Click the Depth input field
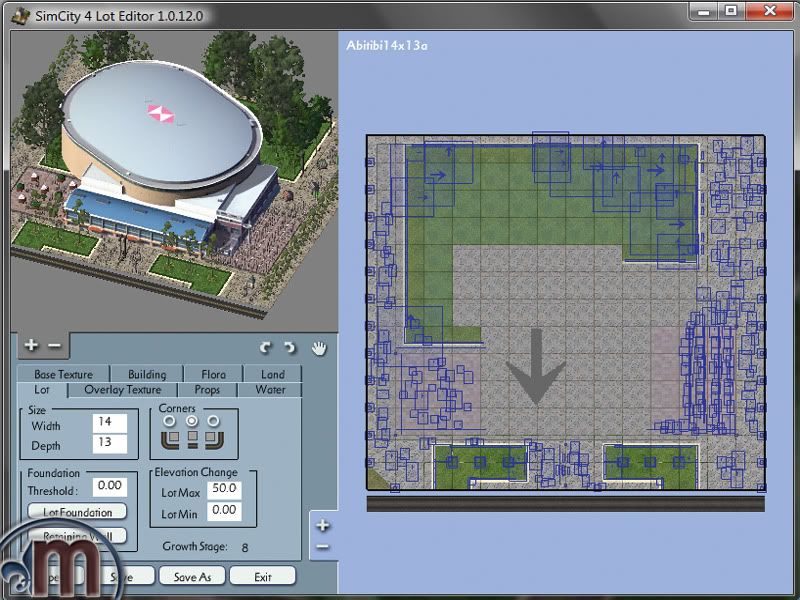800x600 pixels. pos(110,443)
